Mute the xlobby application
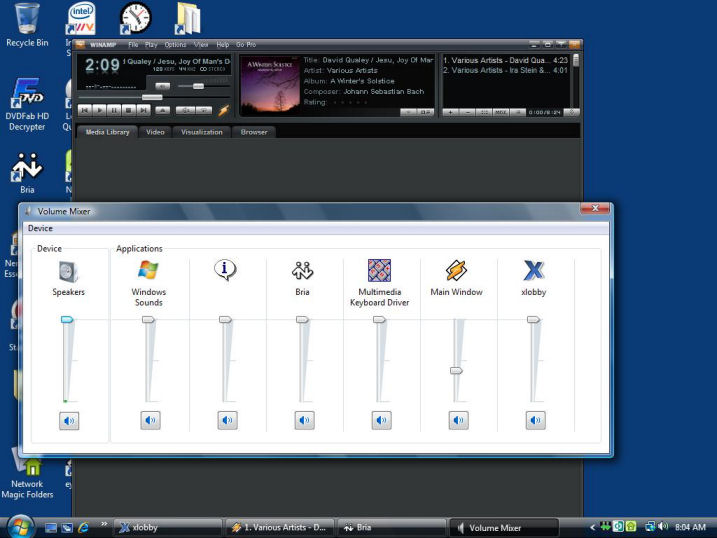 535,420
